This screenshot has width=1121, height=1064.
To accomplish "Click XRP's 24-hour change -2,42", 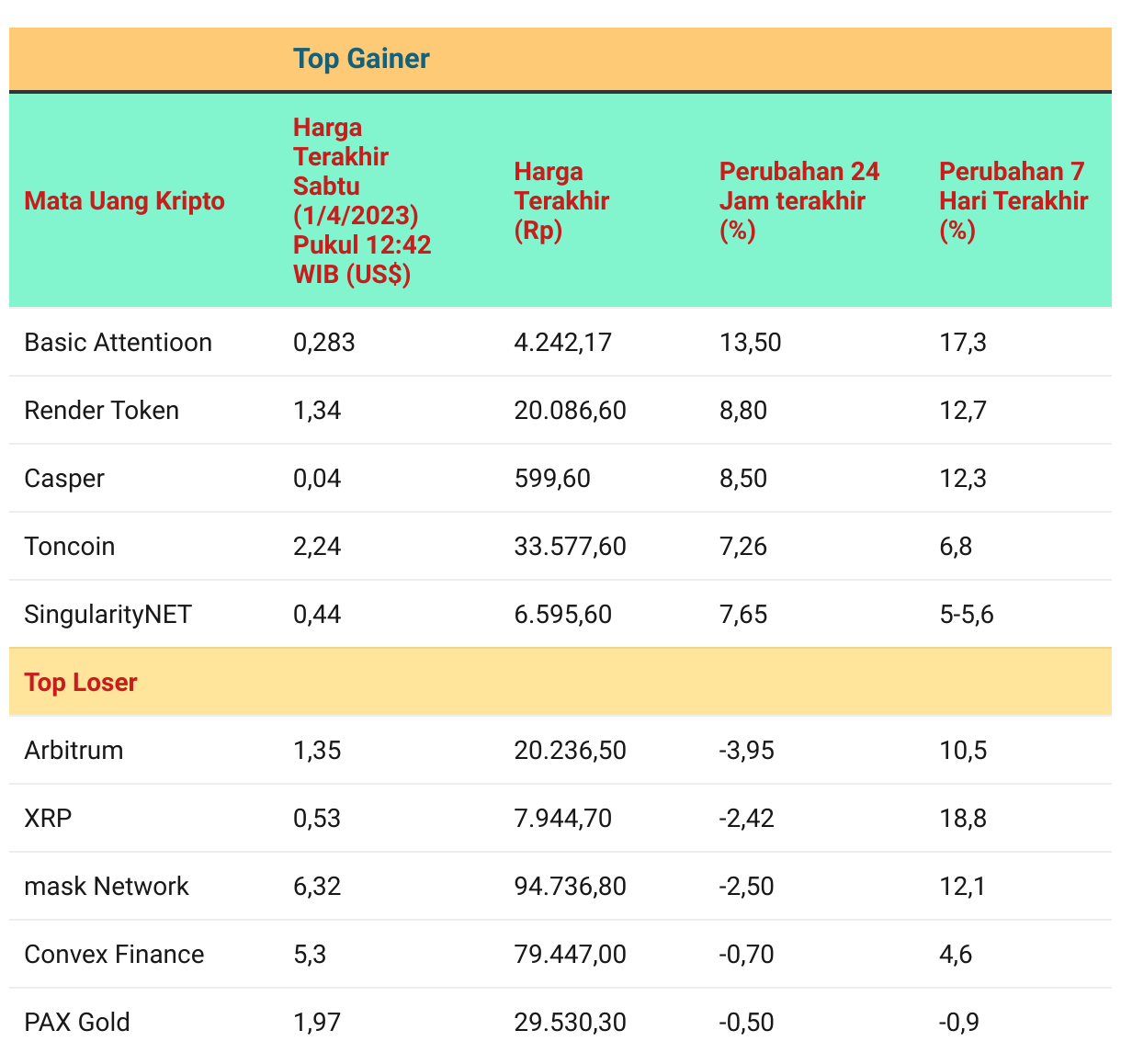I will click(746, 819).
